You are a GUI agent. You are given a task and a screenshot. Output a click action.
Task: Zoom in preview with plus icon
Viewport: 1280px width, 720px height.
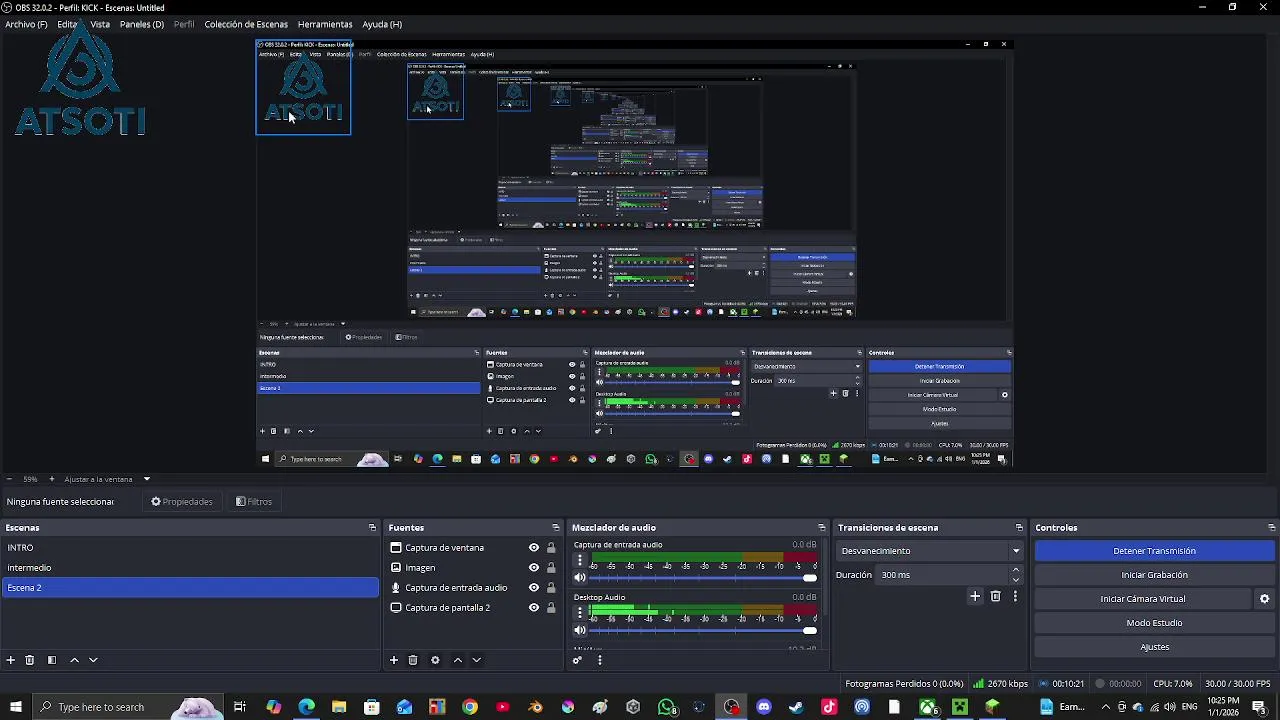[52, 479]
